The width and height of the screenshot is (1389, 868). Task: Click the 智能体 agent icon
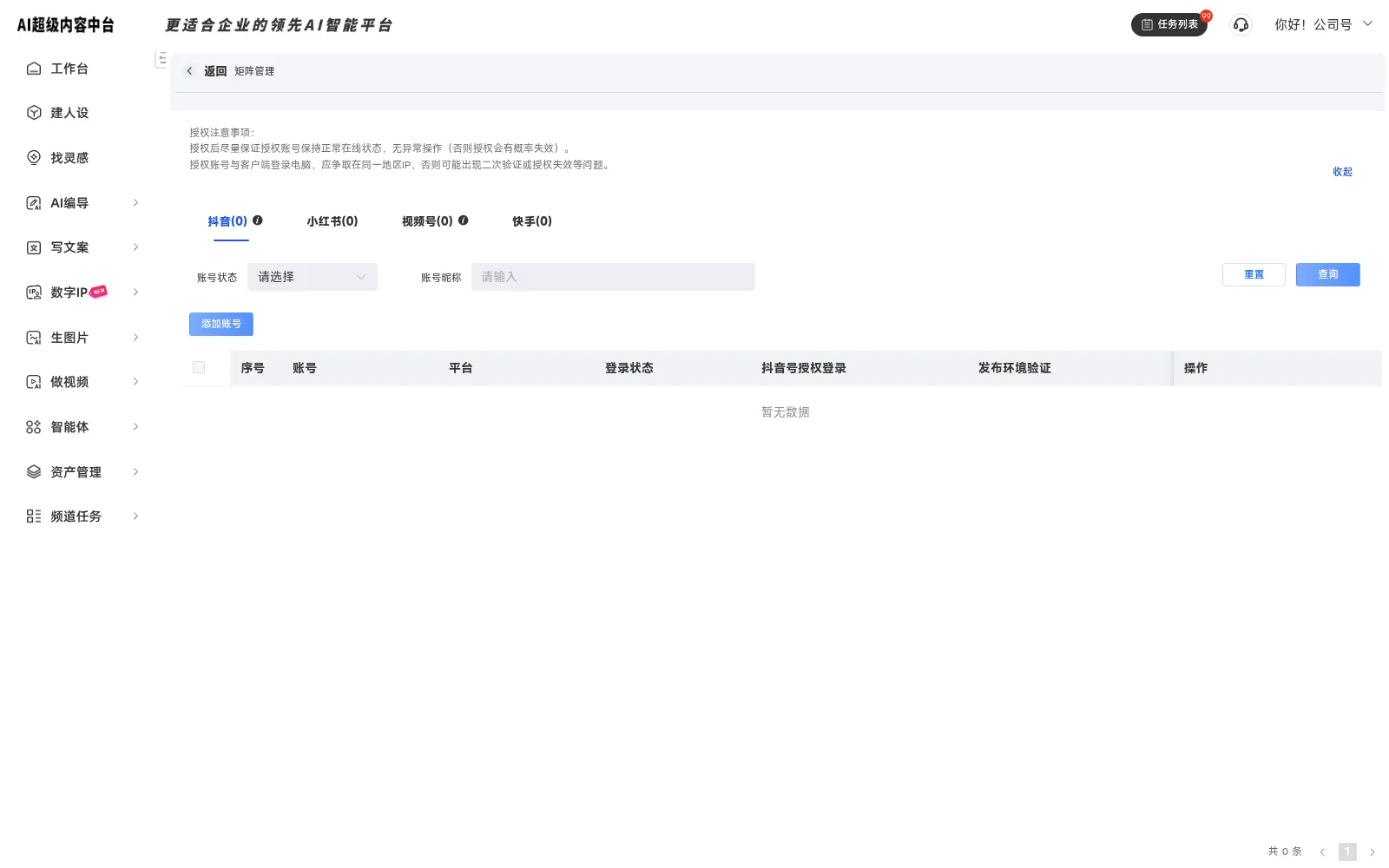(34, 427)
